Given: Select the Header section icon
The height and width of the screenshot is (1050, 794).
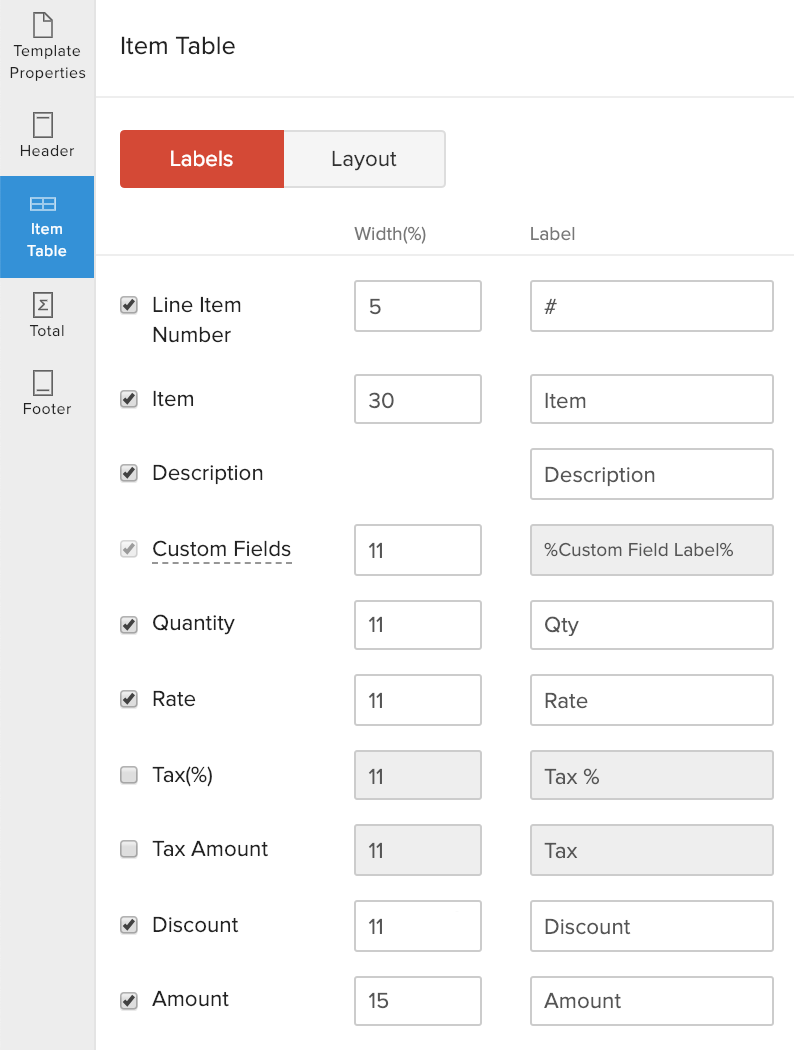Looking at the screenshot, I should [46, 135].
